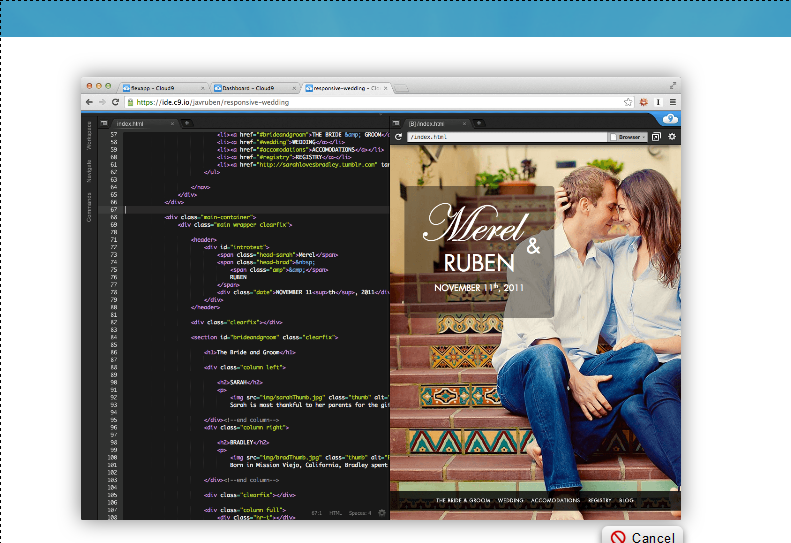Viewport: 791px width, 543px height.
Task: Open preview settings gear icon
Action: tap(672, 136)
